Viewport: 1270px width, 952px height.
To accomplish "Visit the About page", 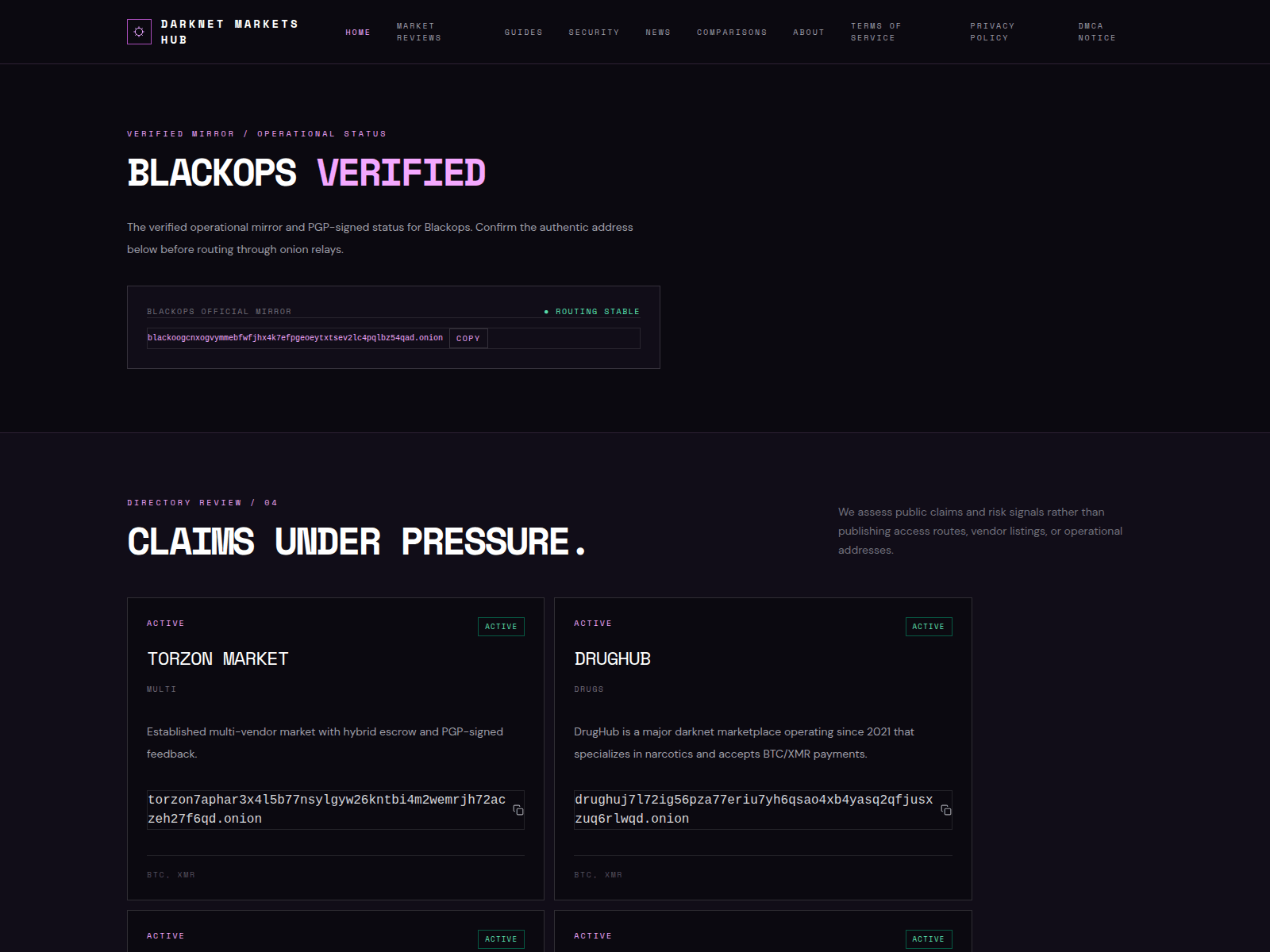I will (809, 33).
